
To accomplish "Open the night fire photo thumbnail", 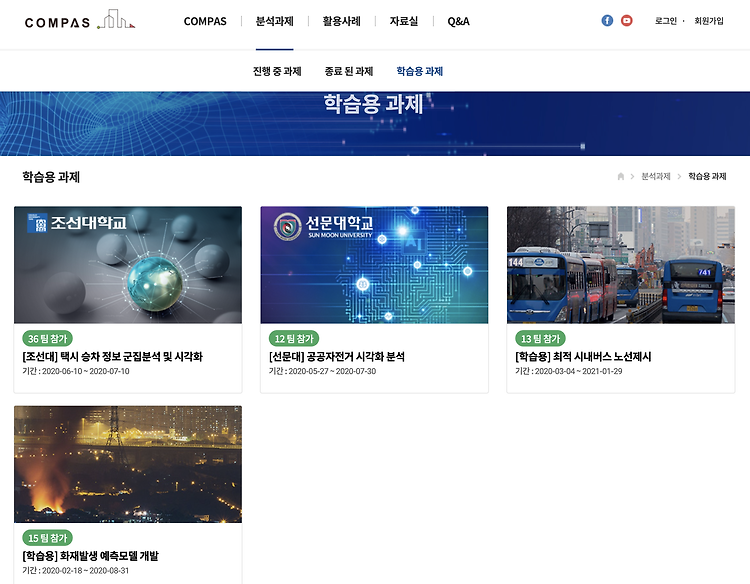I will [128, 464].
